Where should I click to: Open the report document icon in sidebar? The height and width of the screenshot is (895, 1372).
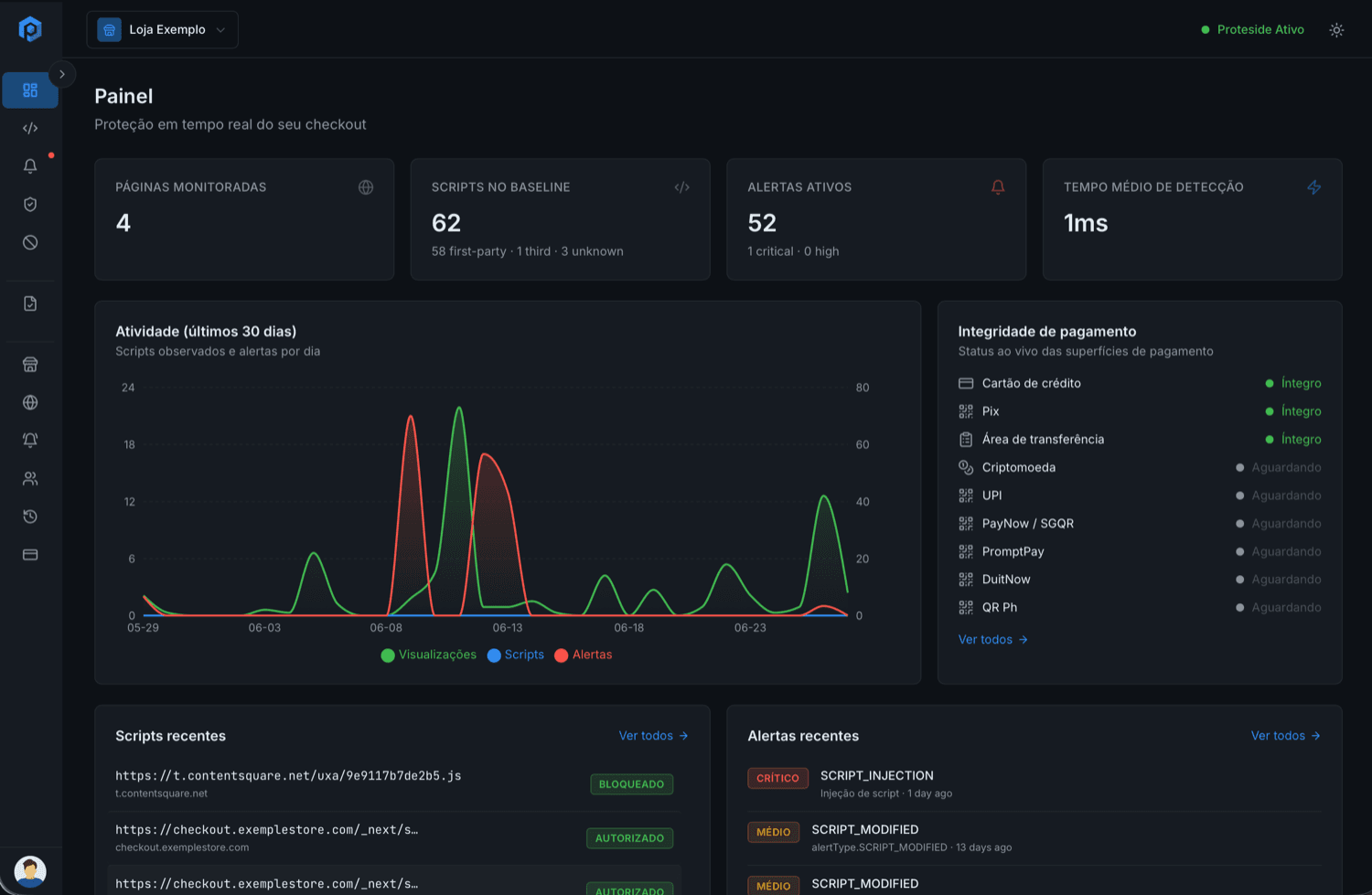tap(30, 304)
